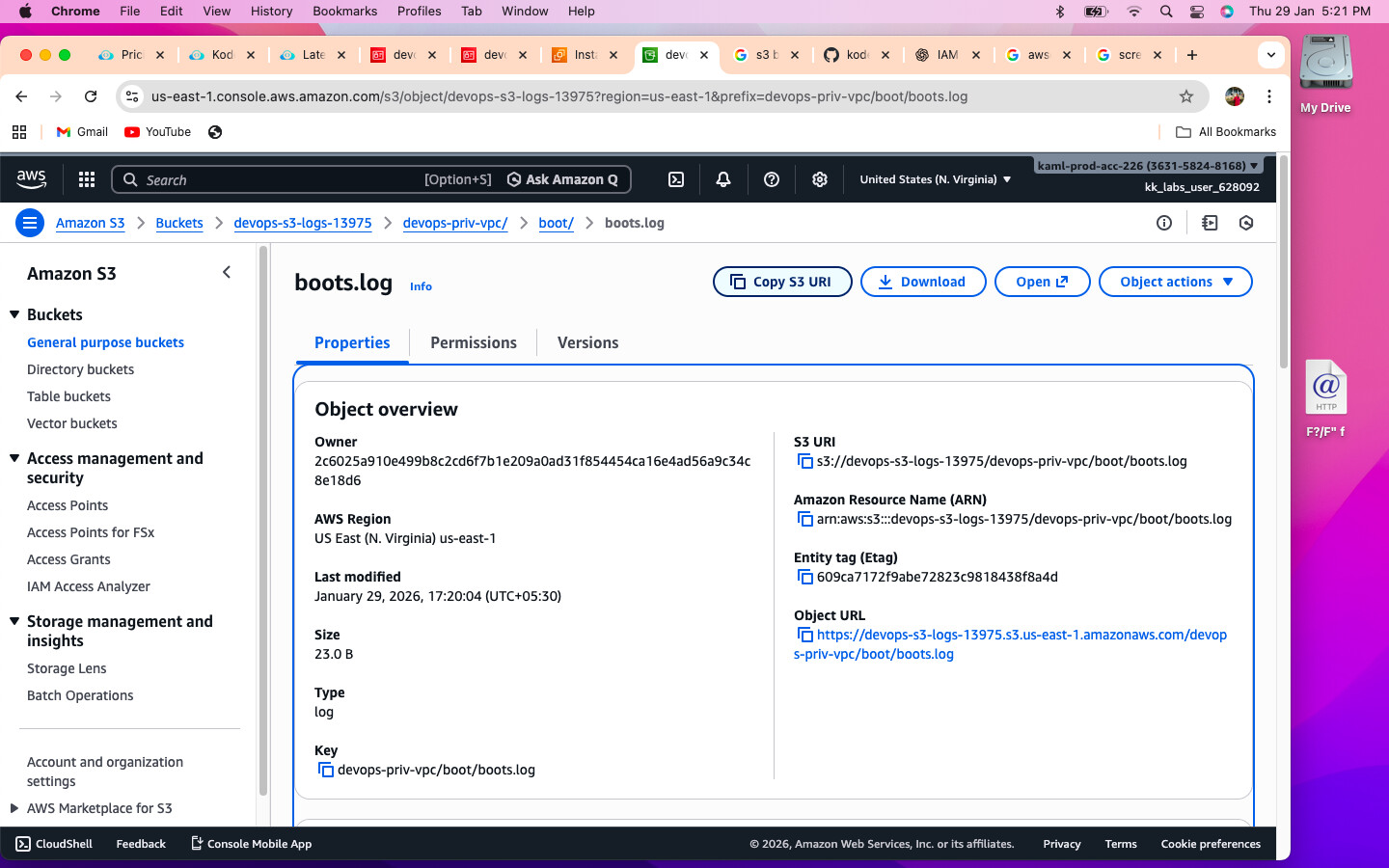Click the Open button for boots.log

coord(1043,282)
